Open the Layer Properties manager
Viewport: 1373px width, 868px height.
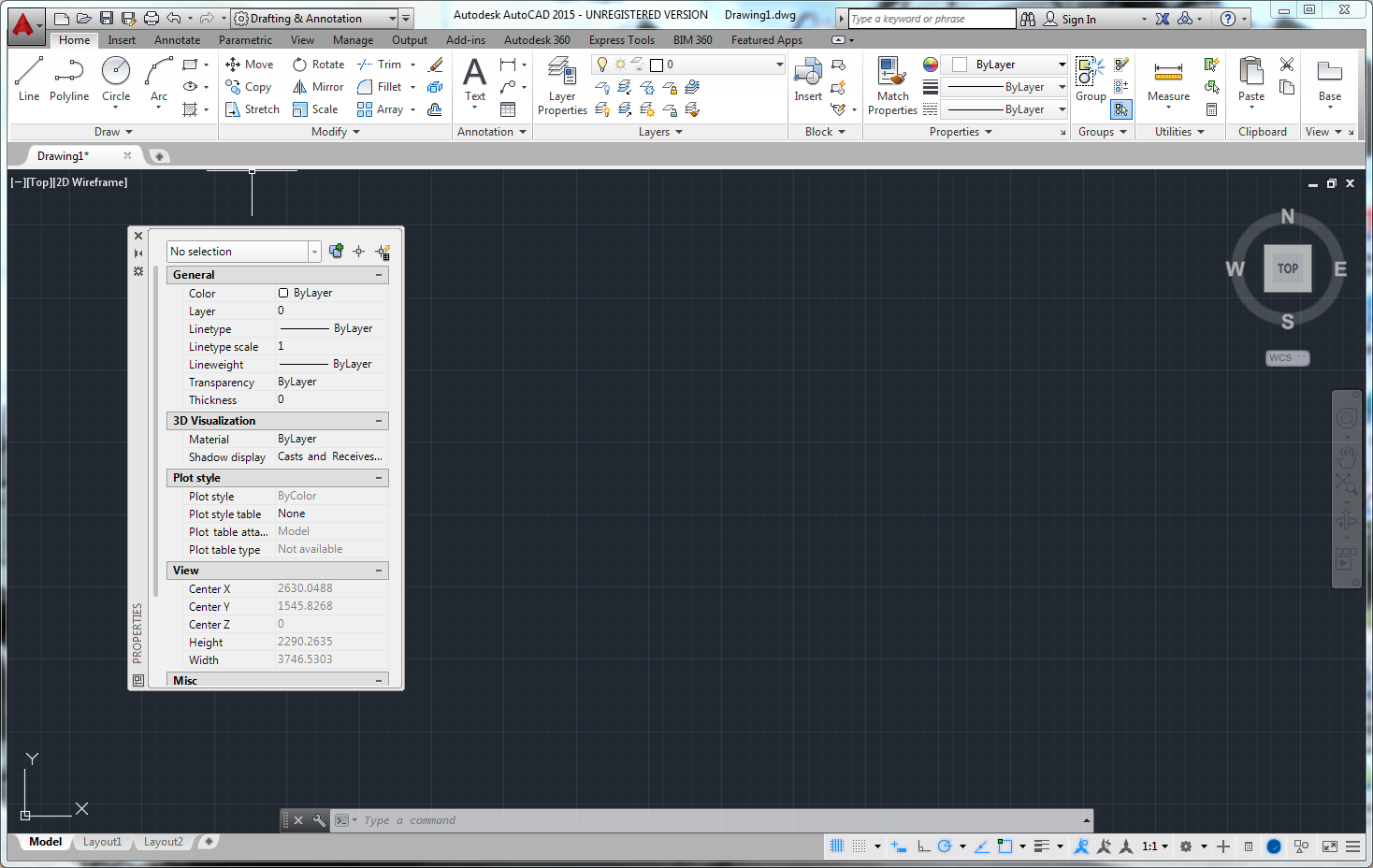pyautogui.click(x=562, y=86)
